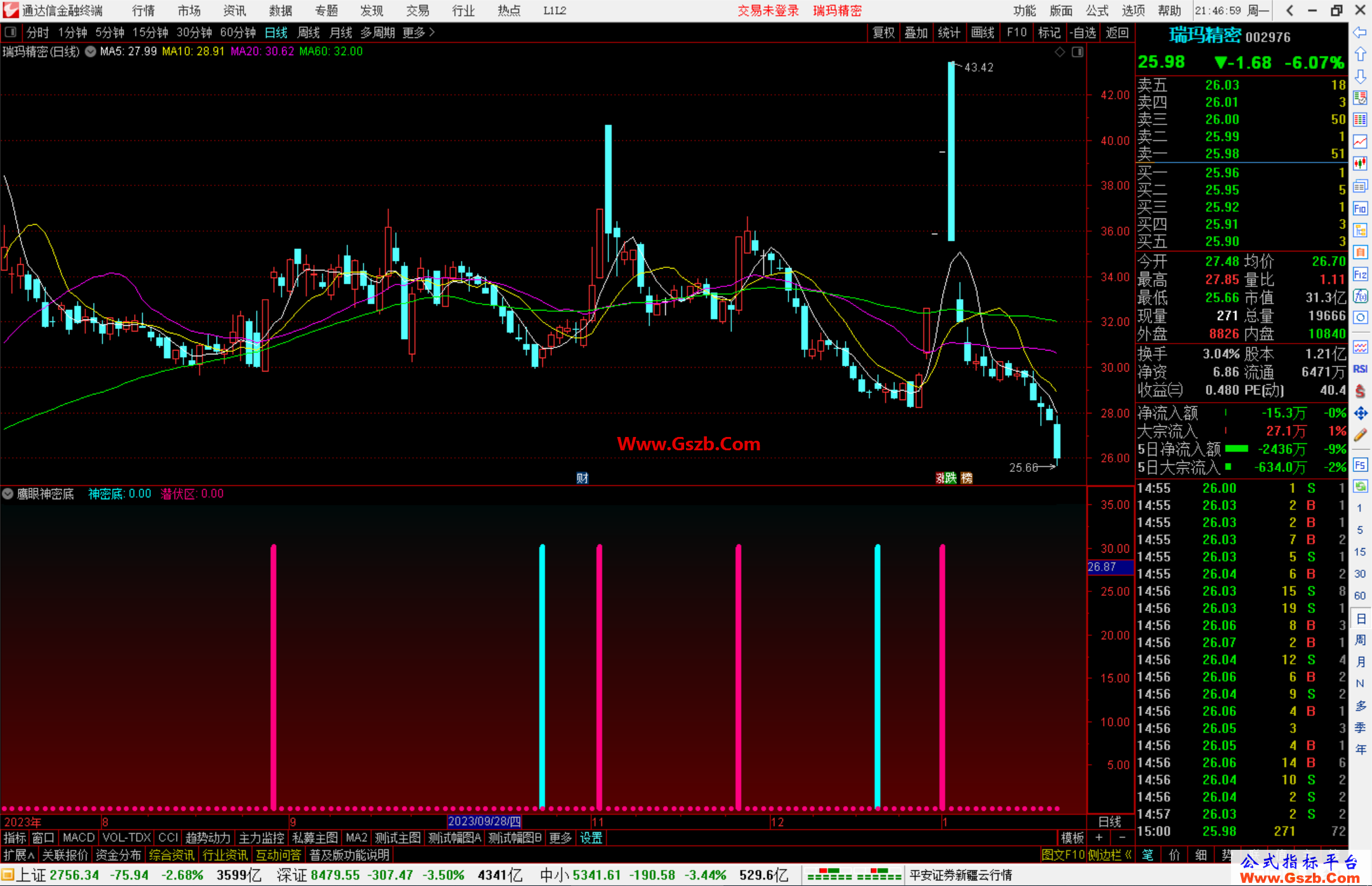Click the down arrow icon in right sidebar

(x=1360, y=76)
